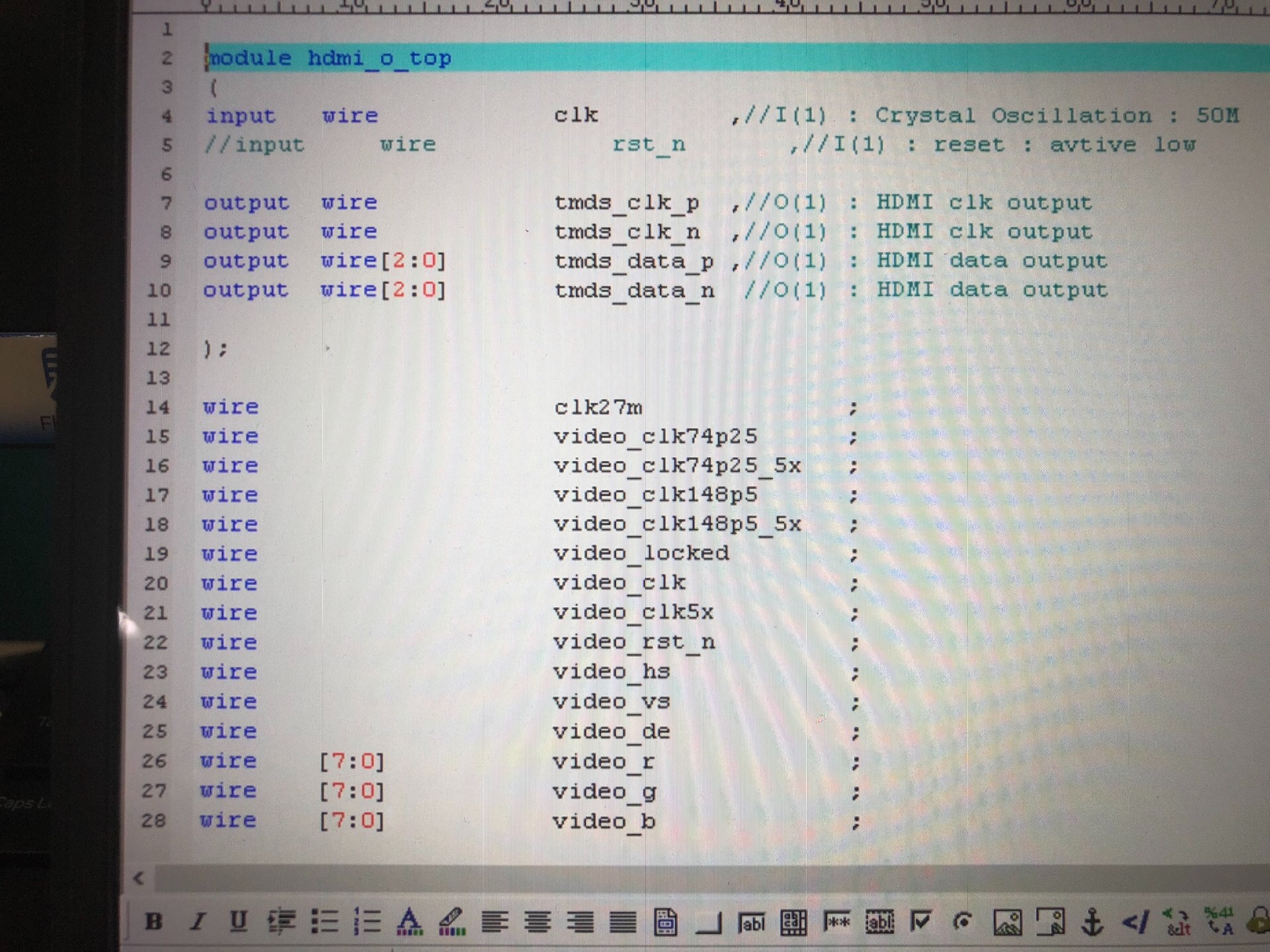
Task: Center align the text
Action: click(x=537, y=921)
